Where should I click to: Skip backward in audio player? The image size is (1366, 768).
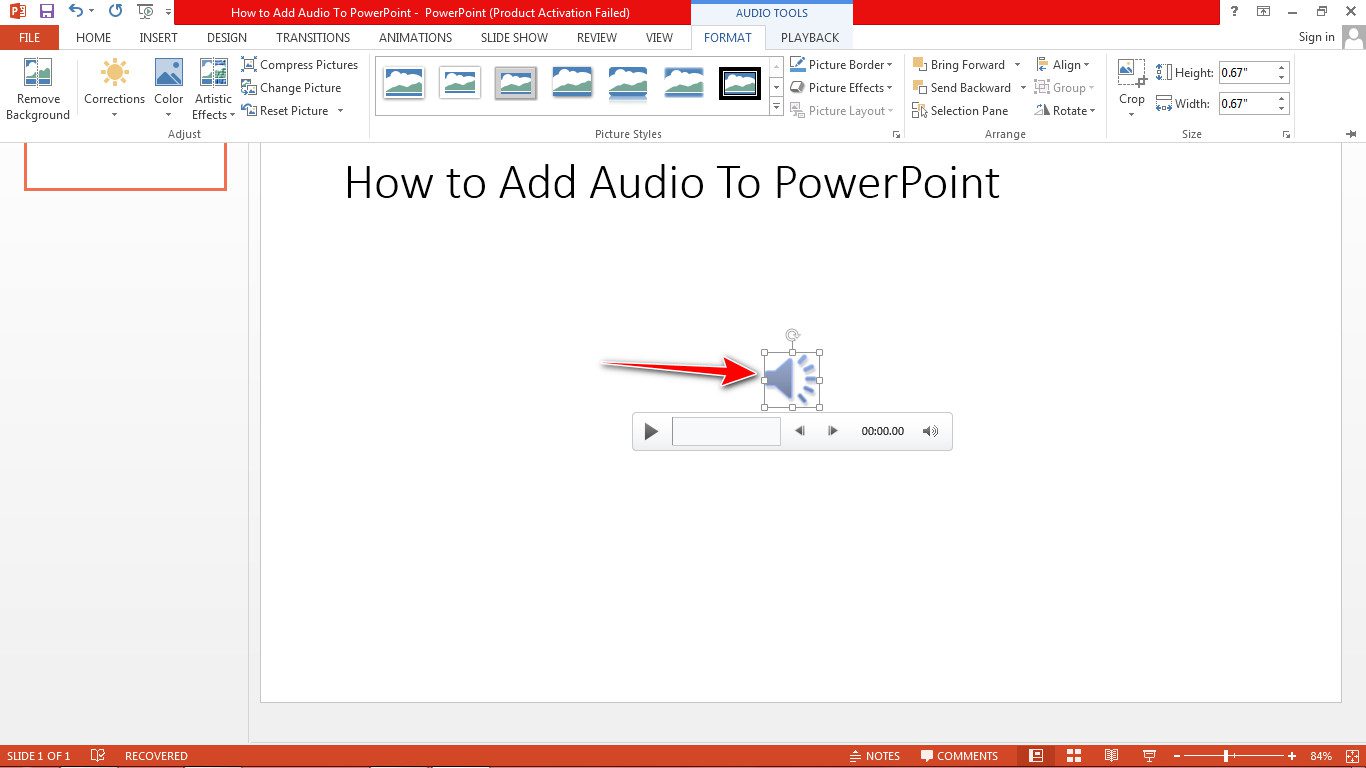800,432
